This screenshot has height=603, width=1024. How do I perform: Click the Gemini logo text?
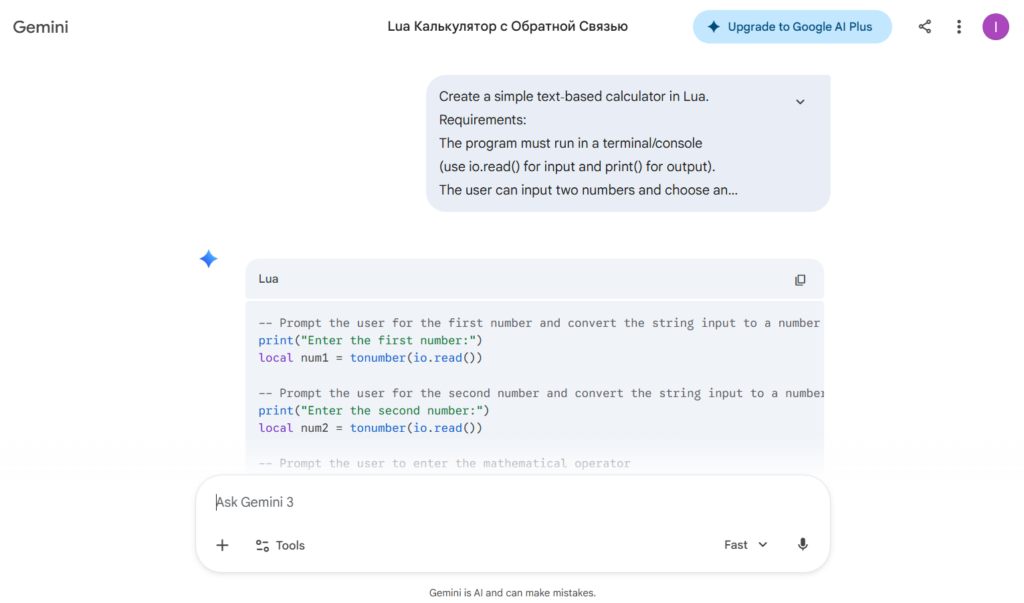(x=40, y=27)
